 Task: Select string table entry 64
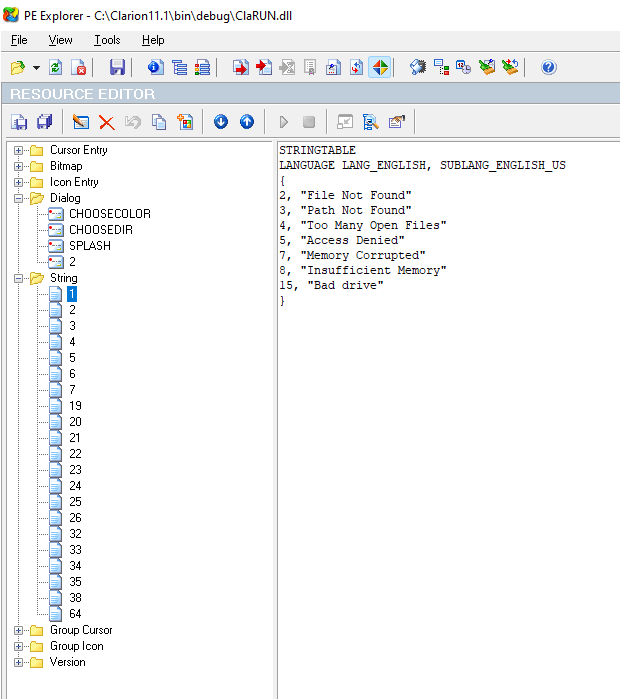[x=75, y=614]
